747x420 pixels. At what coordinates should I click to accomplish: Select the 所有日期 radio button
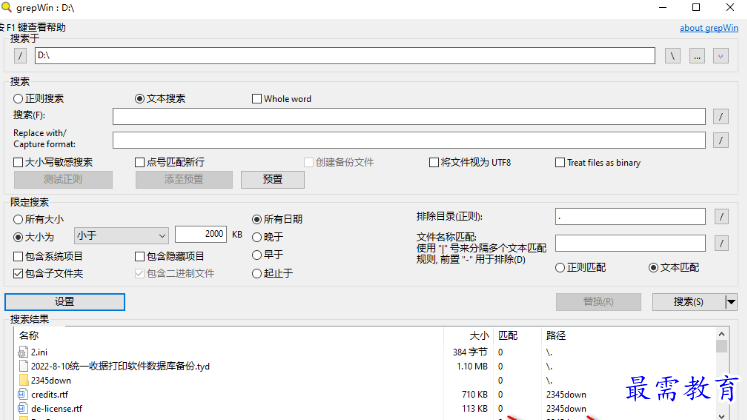257,219
